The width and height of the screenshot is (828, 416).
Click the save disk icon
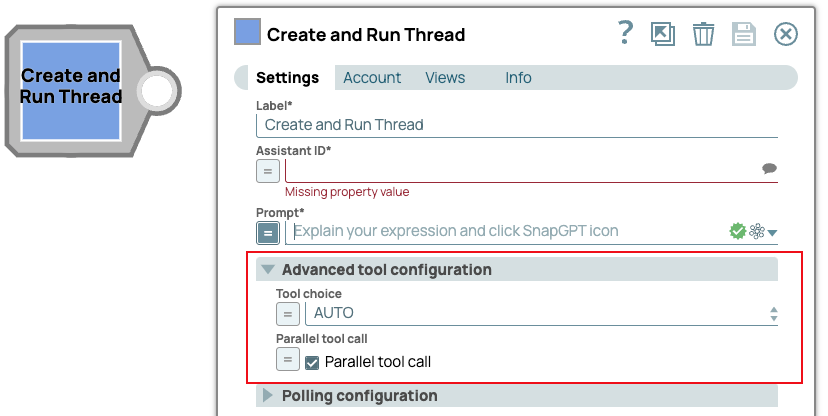tap(744, 34)
